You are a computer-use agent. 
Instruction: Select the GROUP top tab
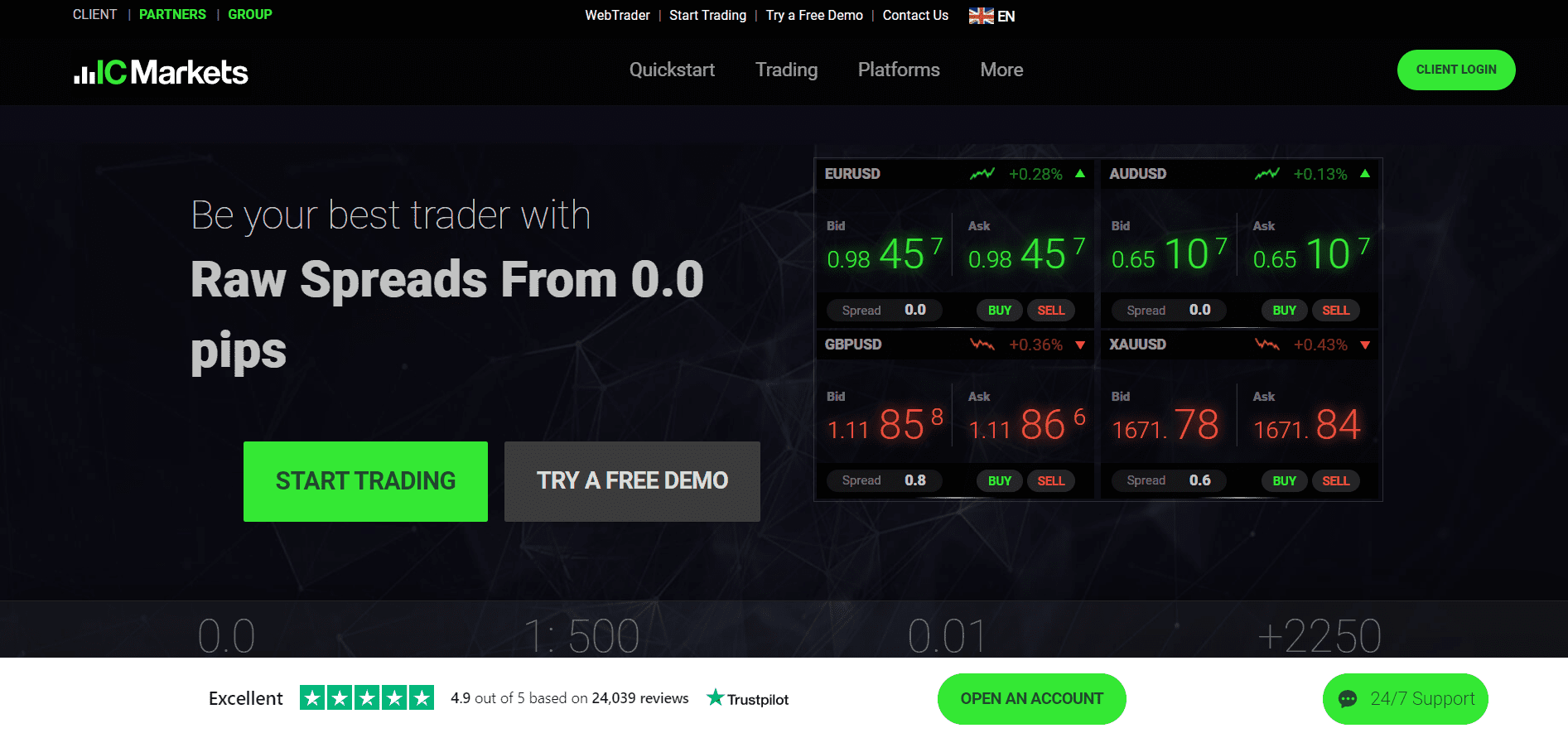250,14
